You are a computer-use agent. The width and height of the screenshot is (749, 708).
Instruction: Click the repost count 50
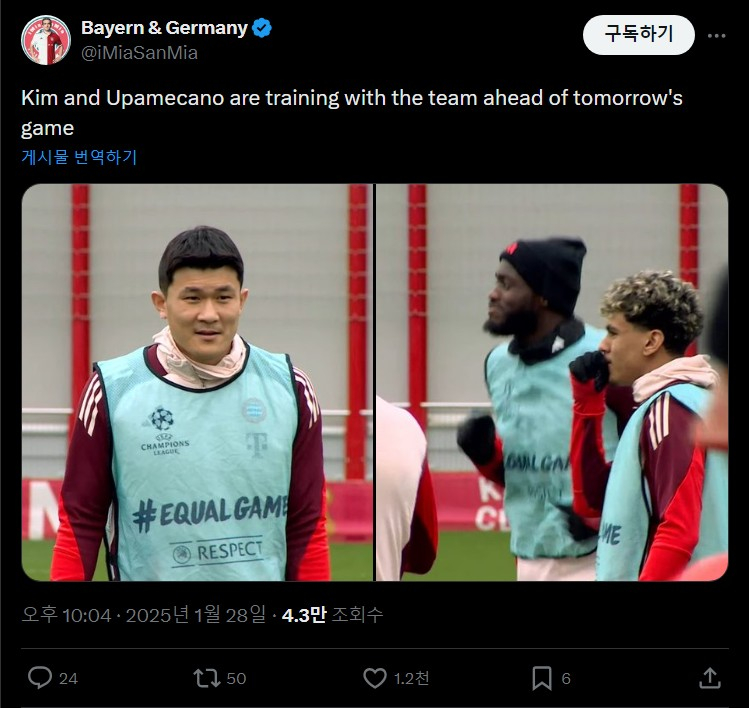pos(236,678)
